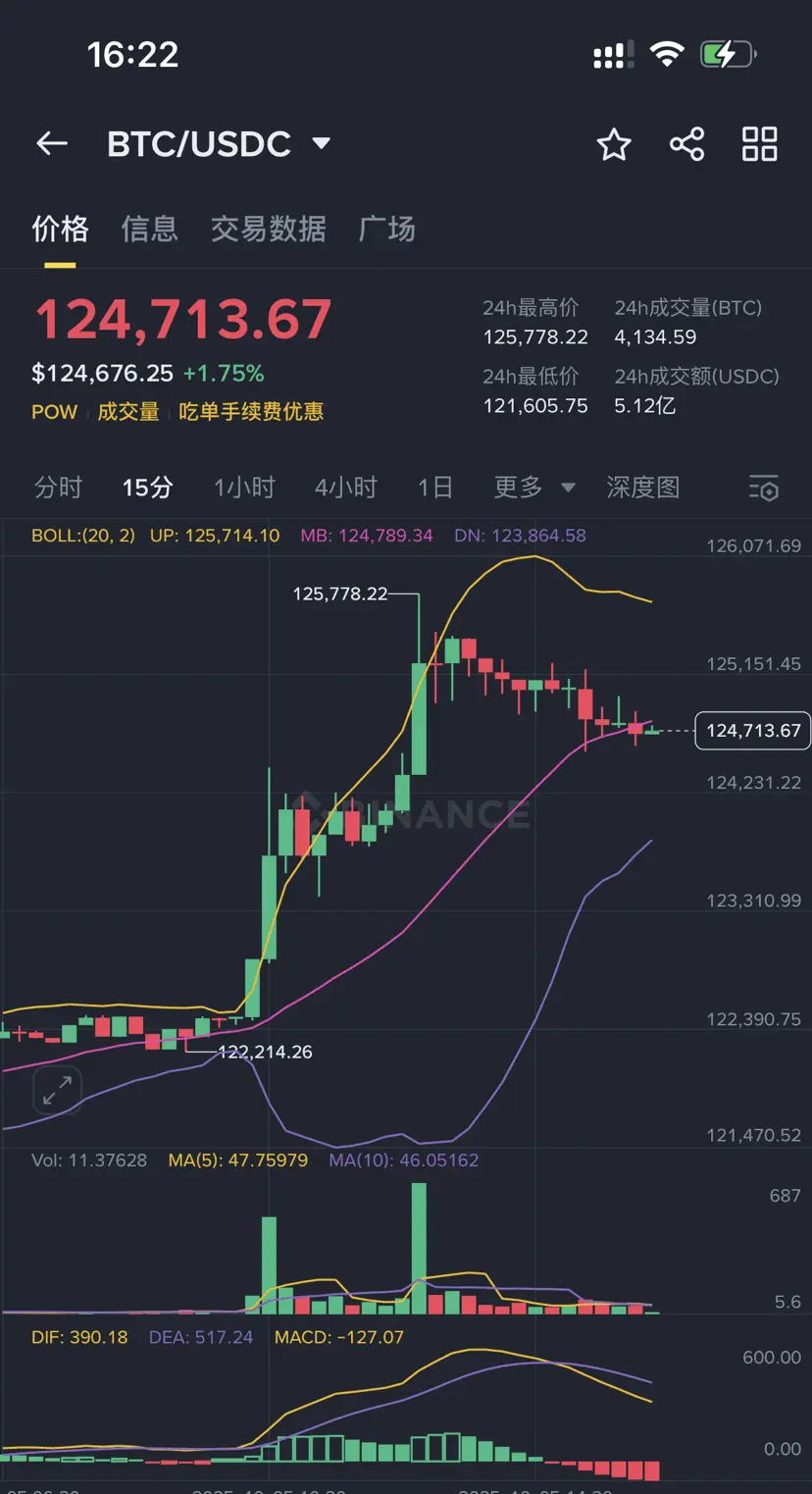Tap the share icon

[x=686, y=144]
